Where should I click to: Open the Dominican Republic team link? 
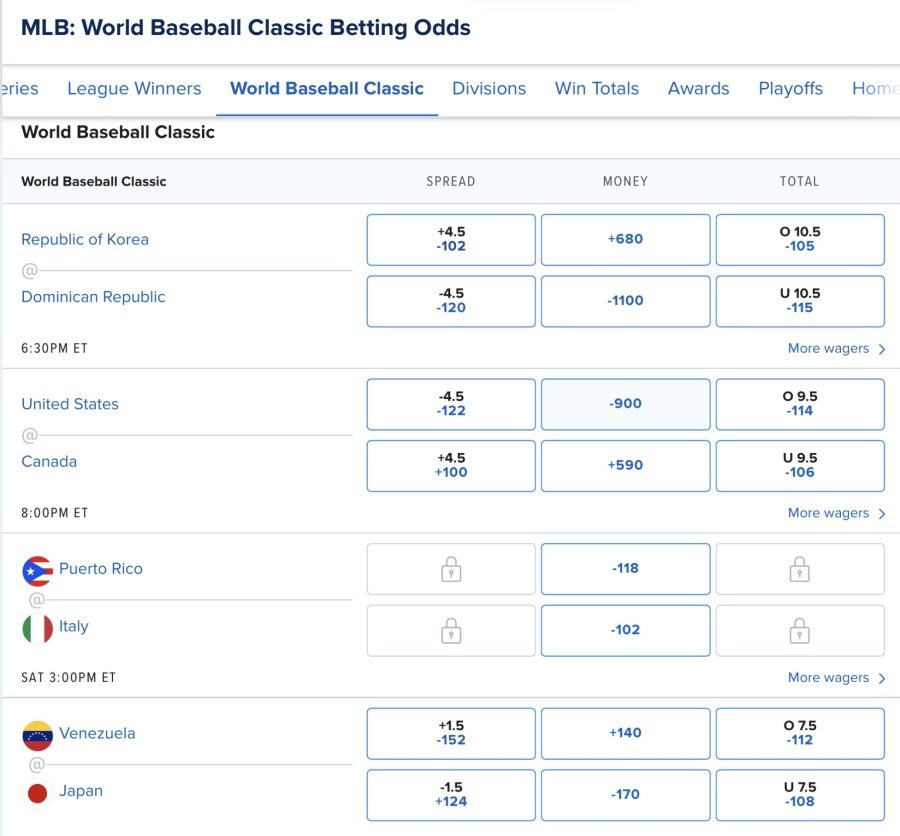click(x=93, y=297)
